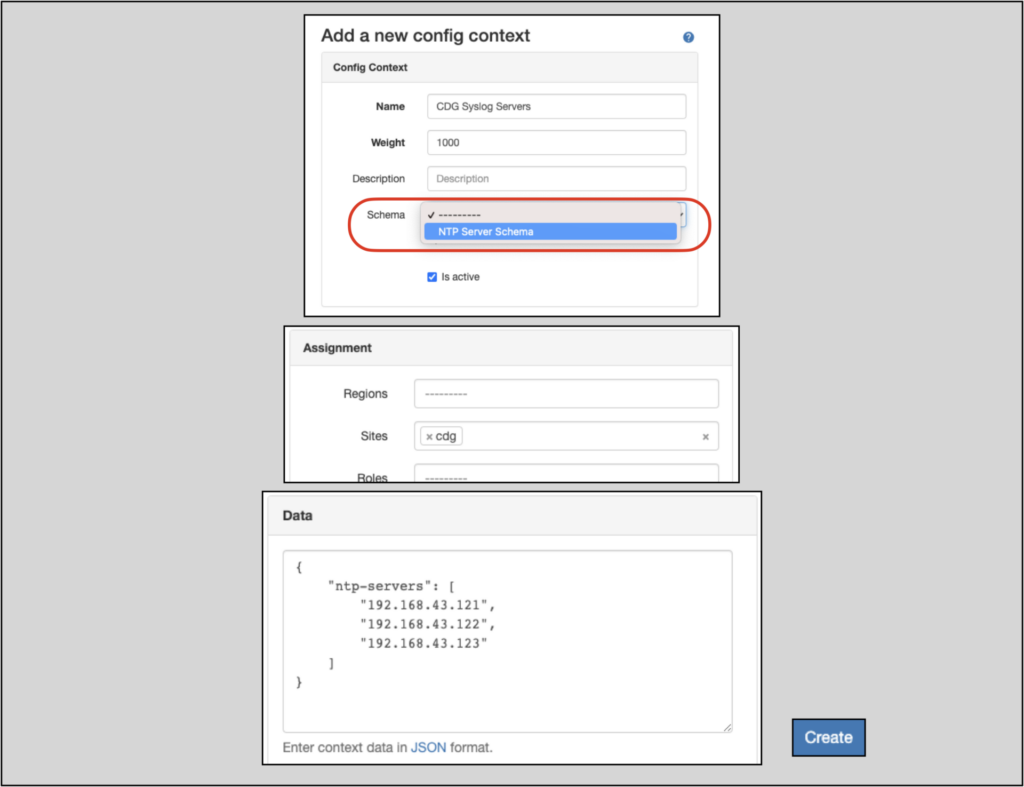Toggle the Is active checkbox
This screenshot has width=1024, height=787.
(x=432, y=277)
